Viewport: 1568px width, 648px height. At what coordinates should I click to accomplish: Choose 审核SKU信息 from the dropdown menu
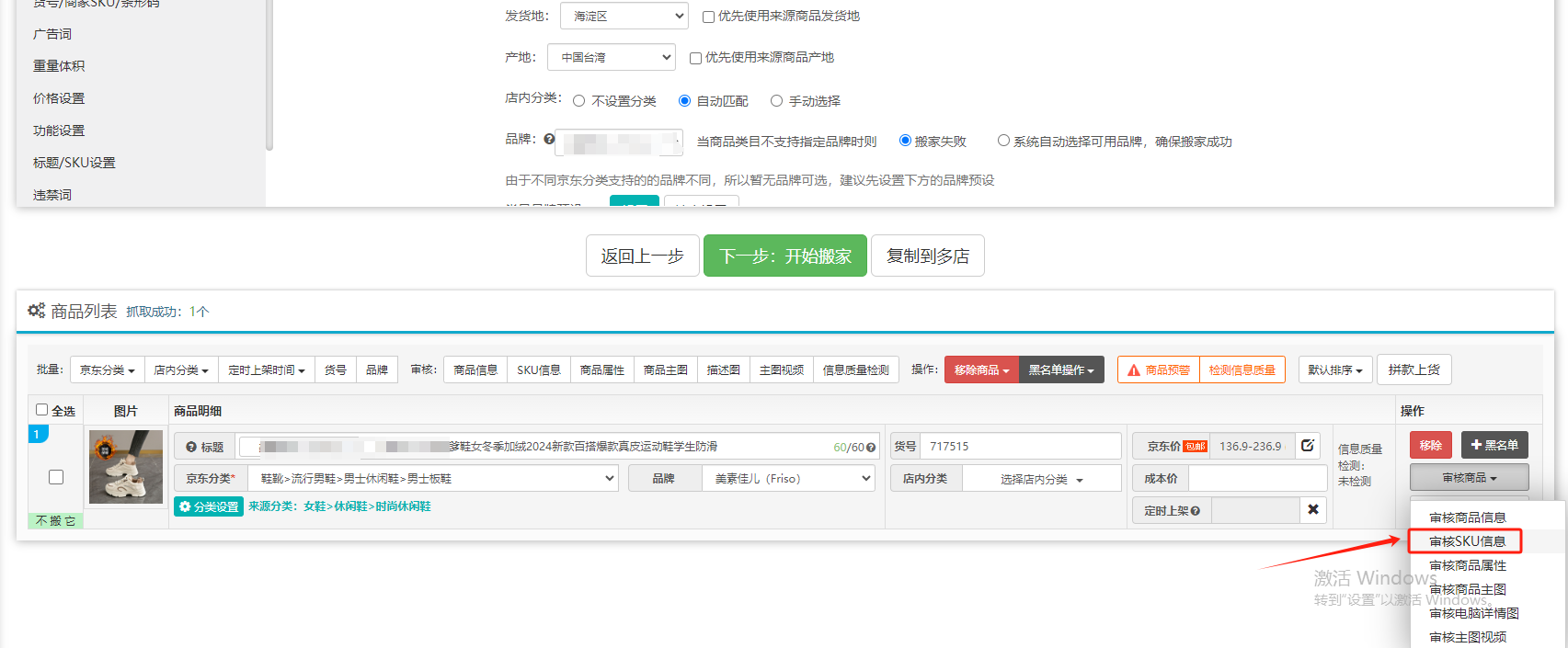(x=1467, y=541)
